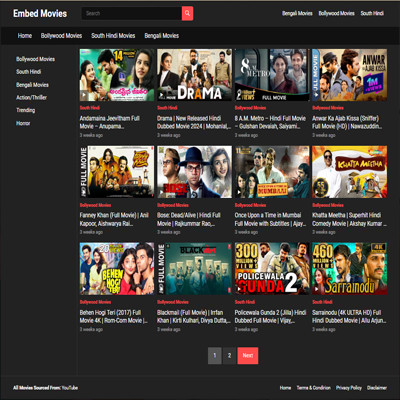Image resolution: width=400 pixels, height=400 pixels.
Task: Click play icon on Sarrainodu thumbnail
Action: coord(316,289)
